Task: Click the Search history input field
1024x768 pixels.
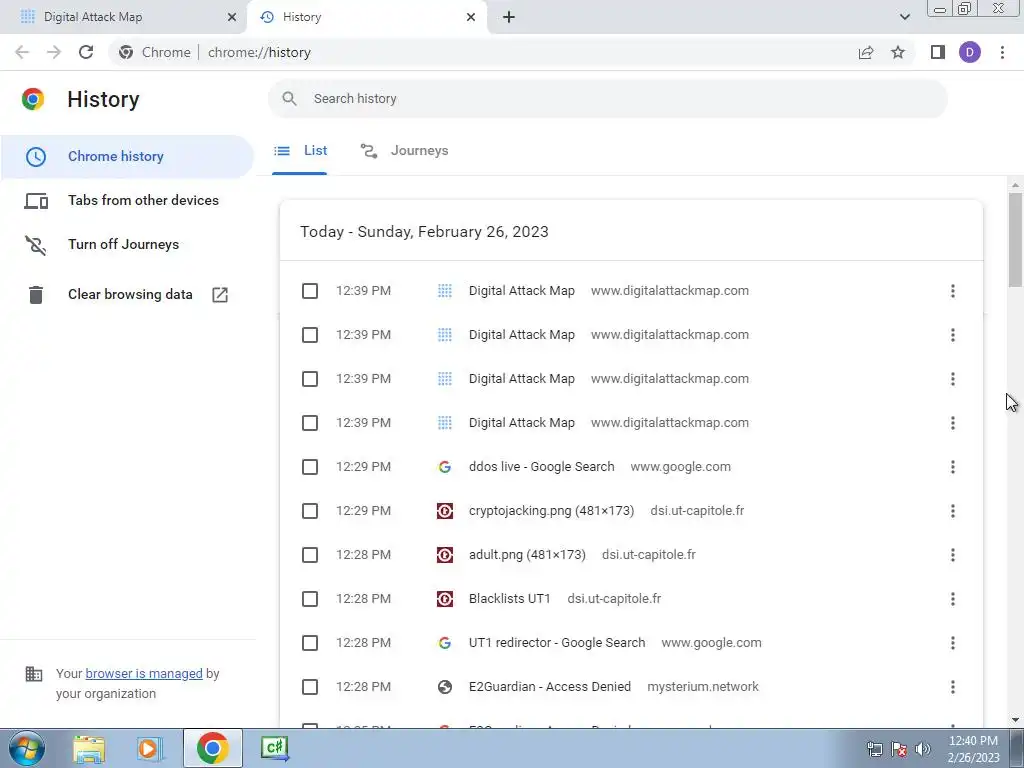Action: click(x=607, y=99)
